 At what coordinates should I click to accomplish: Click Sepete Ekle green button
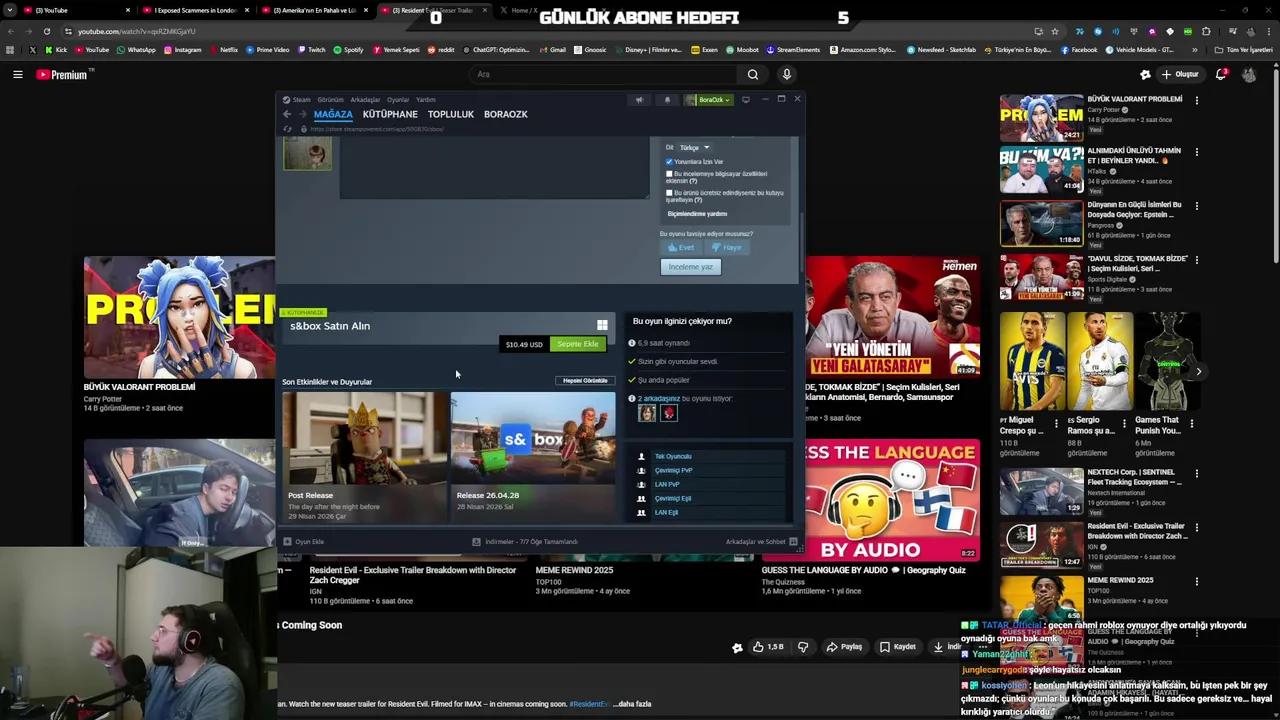(x=578, y=344)
